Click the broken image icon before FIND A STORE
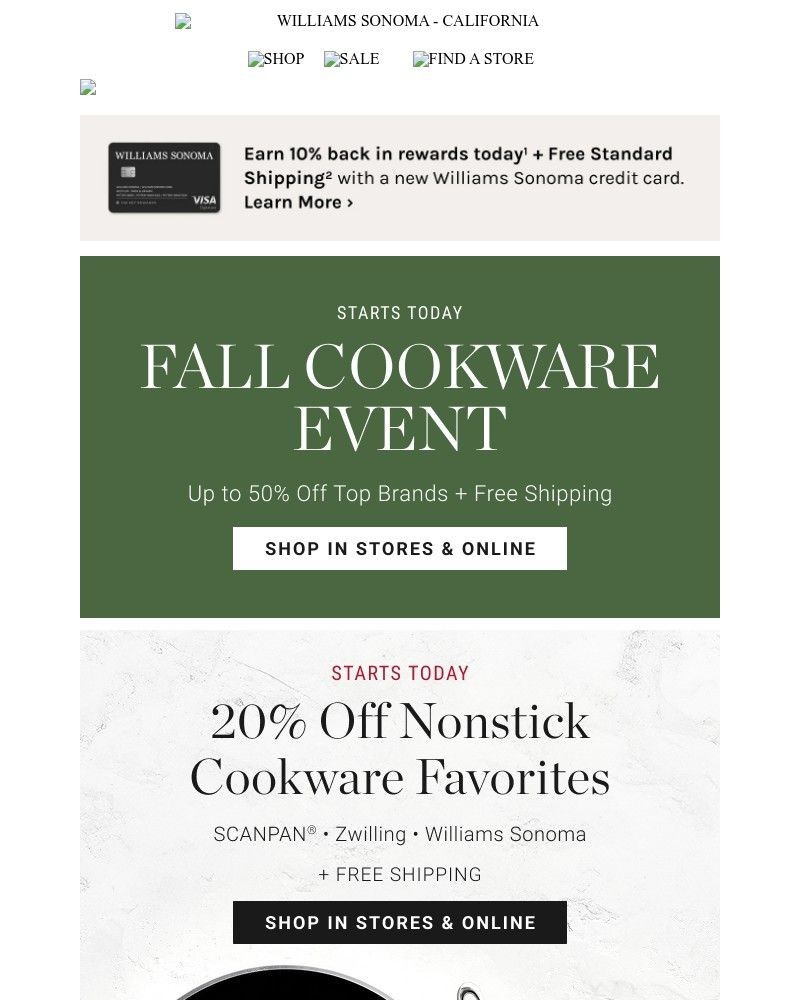Viewport: 800px width, 1000px height. (420, 59)
